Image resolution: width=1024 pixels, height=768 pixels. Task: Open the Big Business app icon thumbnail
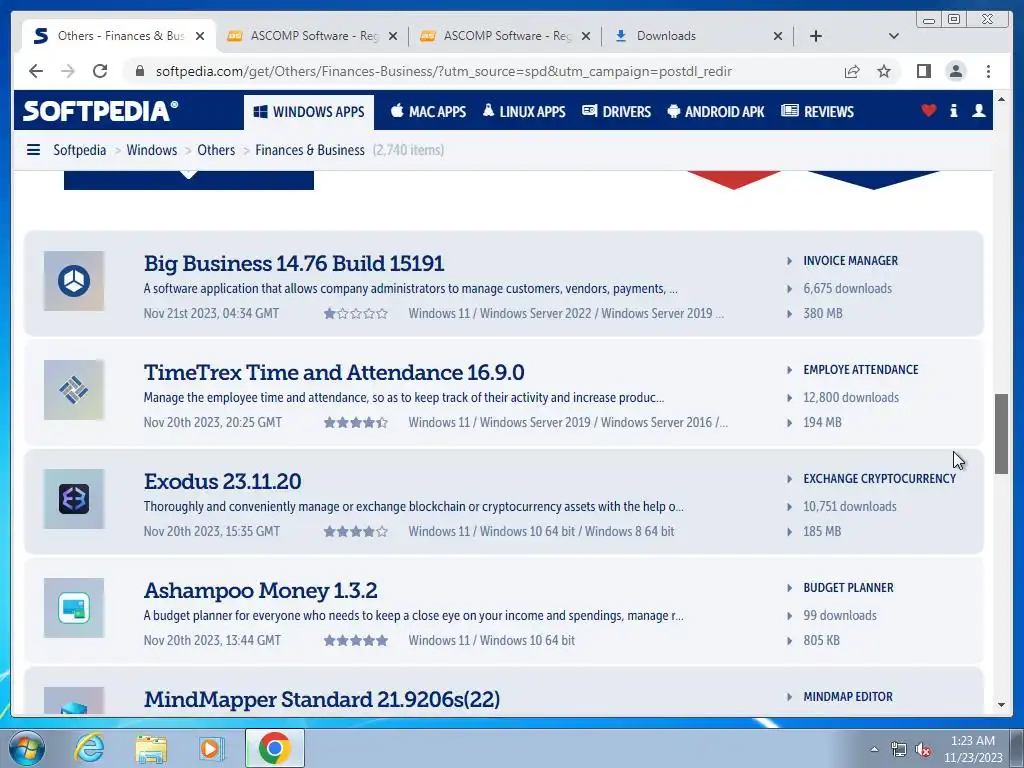74,281
